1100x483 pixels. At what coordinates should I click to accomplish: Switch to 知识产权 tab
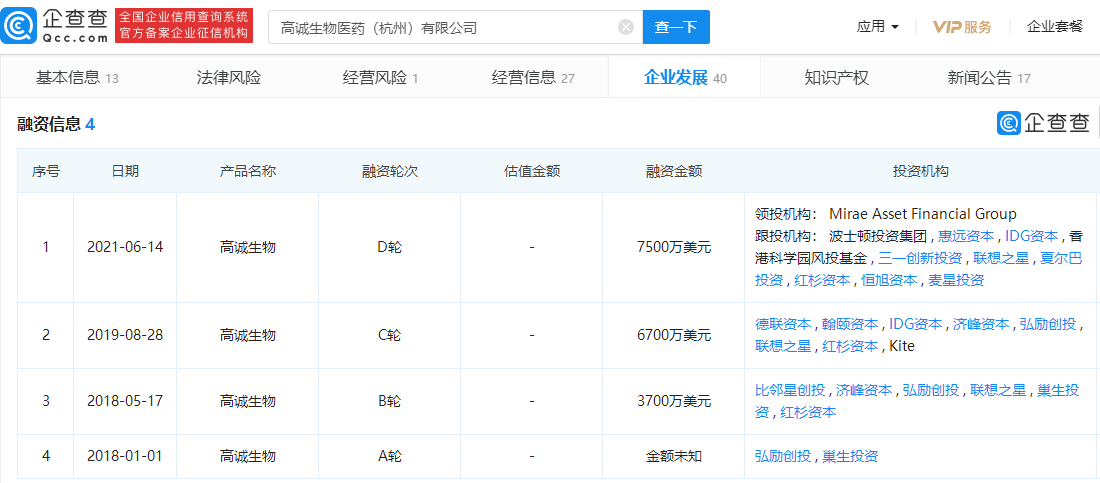click(836, 78)
